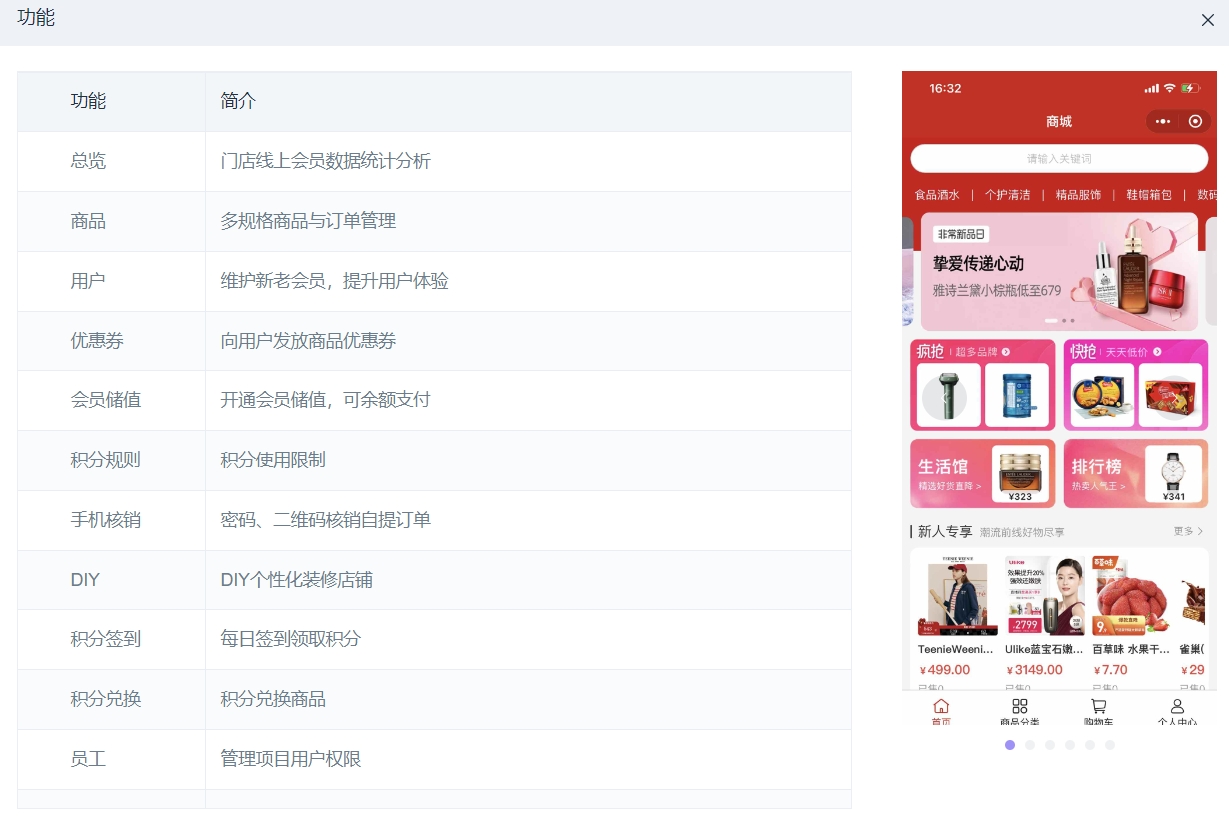Go to the third preview slide dot

coord(1050,745)
